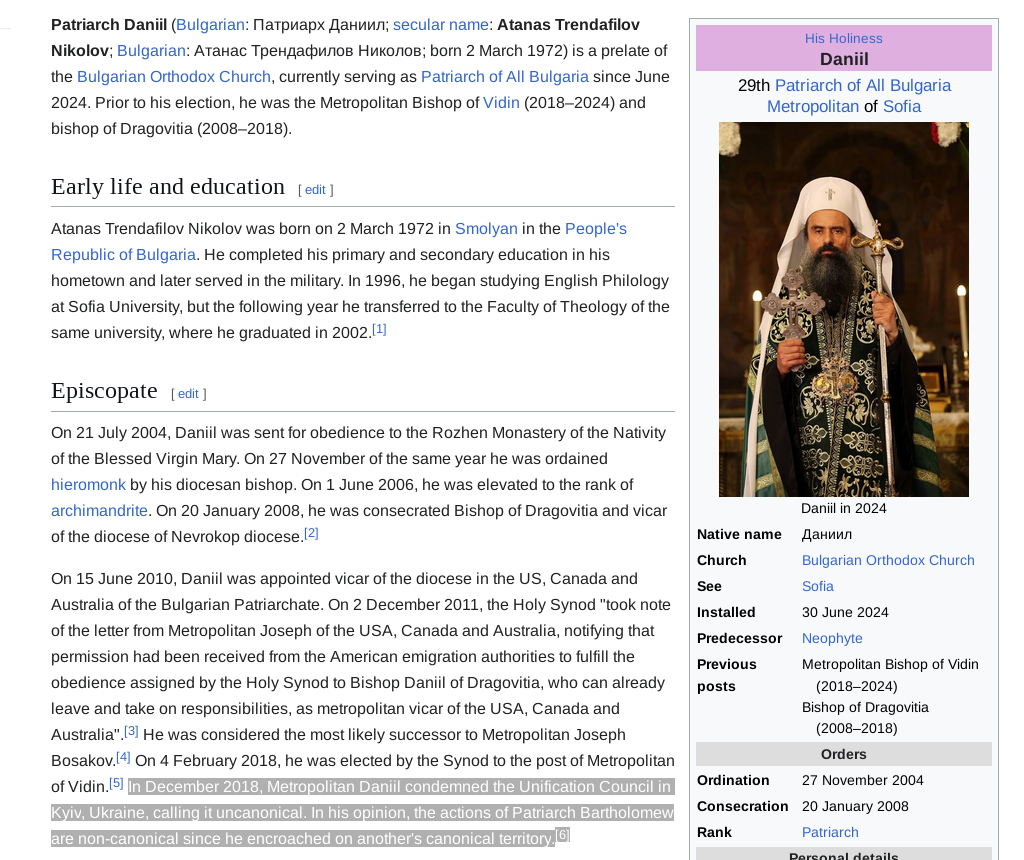Viewport: 1024px width, 860px height.
Task: Open the Bulgarian Orthodox Church link in intro
Action: point(174,77)
